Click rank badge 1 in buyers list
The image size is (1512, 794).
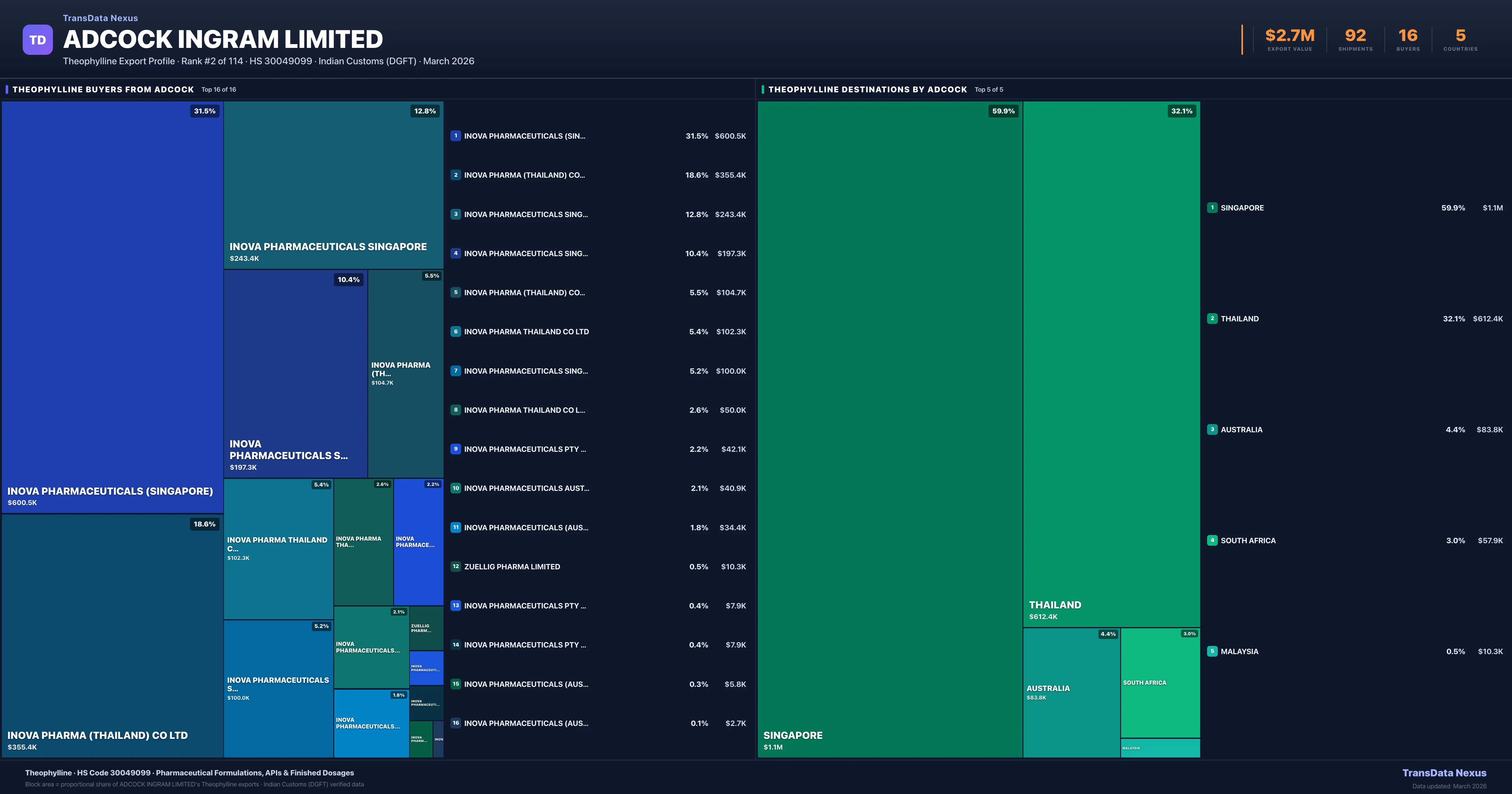455,136
